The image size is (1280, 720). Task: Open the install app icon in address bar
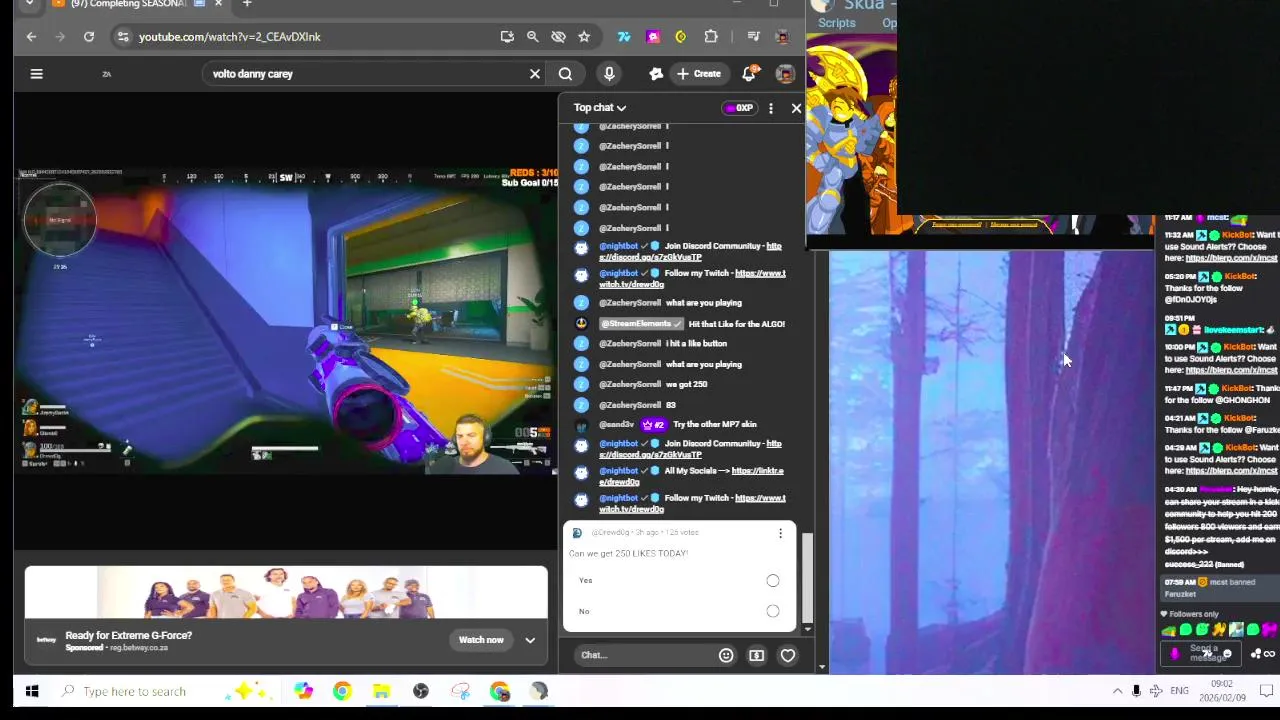click(x=507, y=36)
